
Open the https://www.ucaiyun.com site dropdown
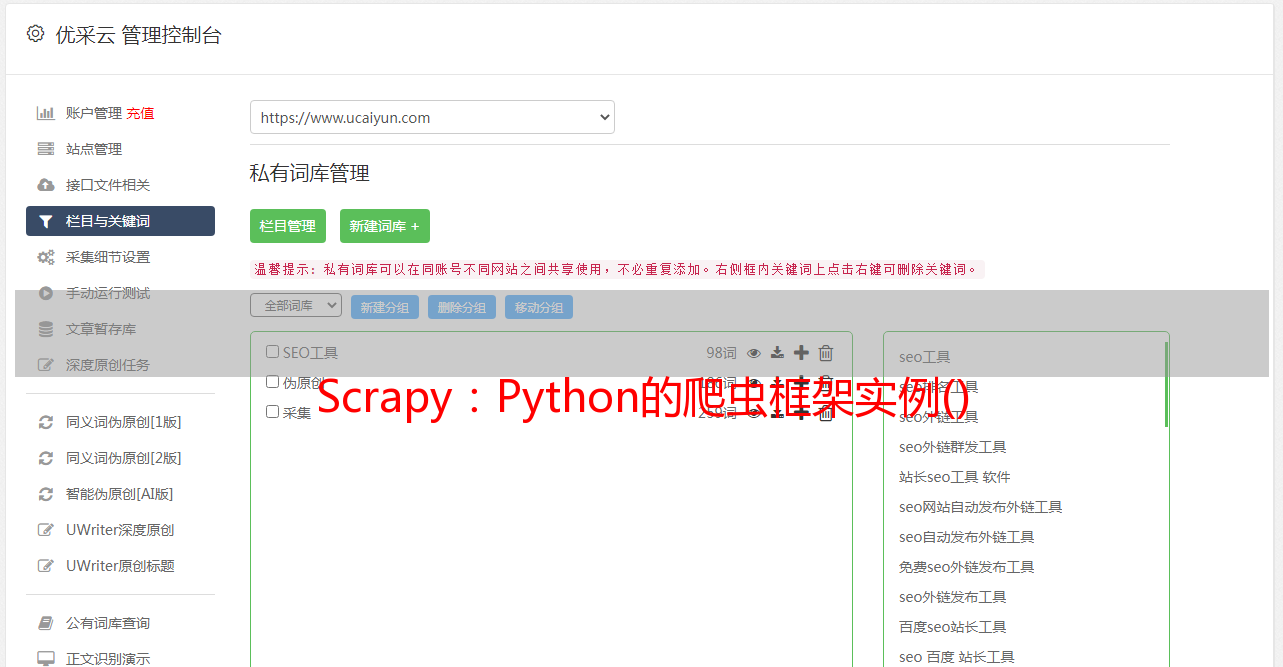pos(432,117)
